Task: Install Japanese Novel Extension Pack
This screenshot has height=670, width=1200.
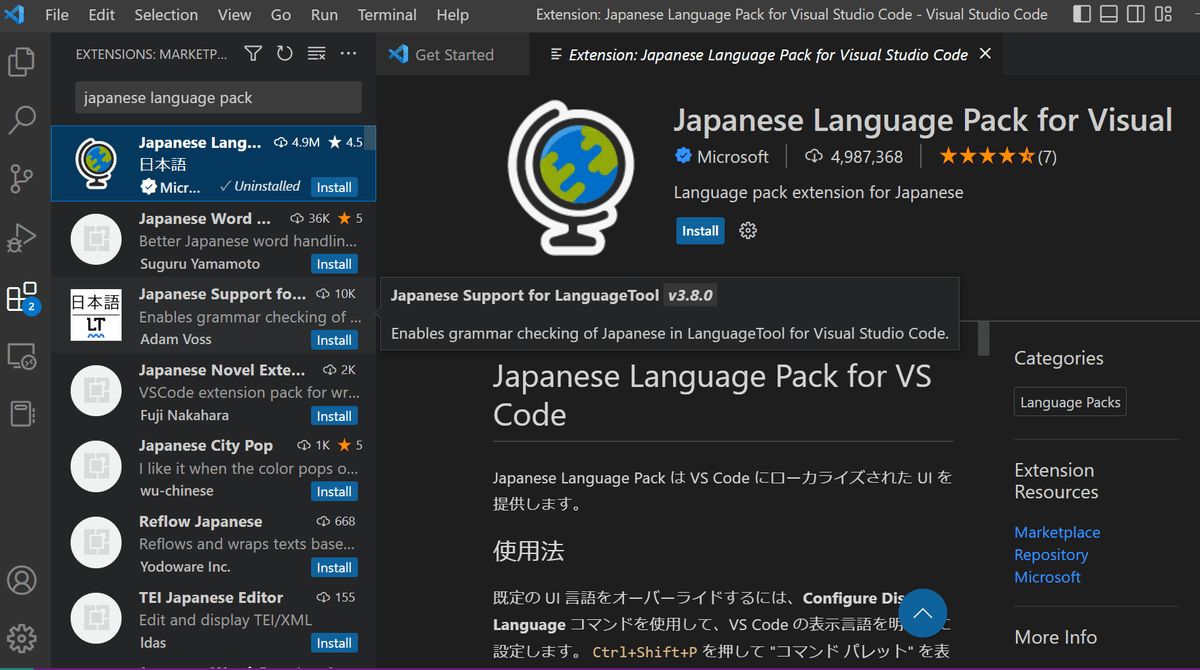Action: coord(334,416)
